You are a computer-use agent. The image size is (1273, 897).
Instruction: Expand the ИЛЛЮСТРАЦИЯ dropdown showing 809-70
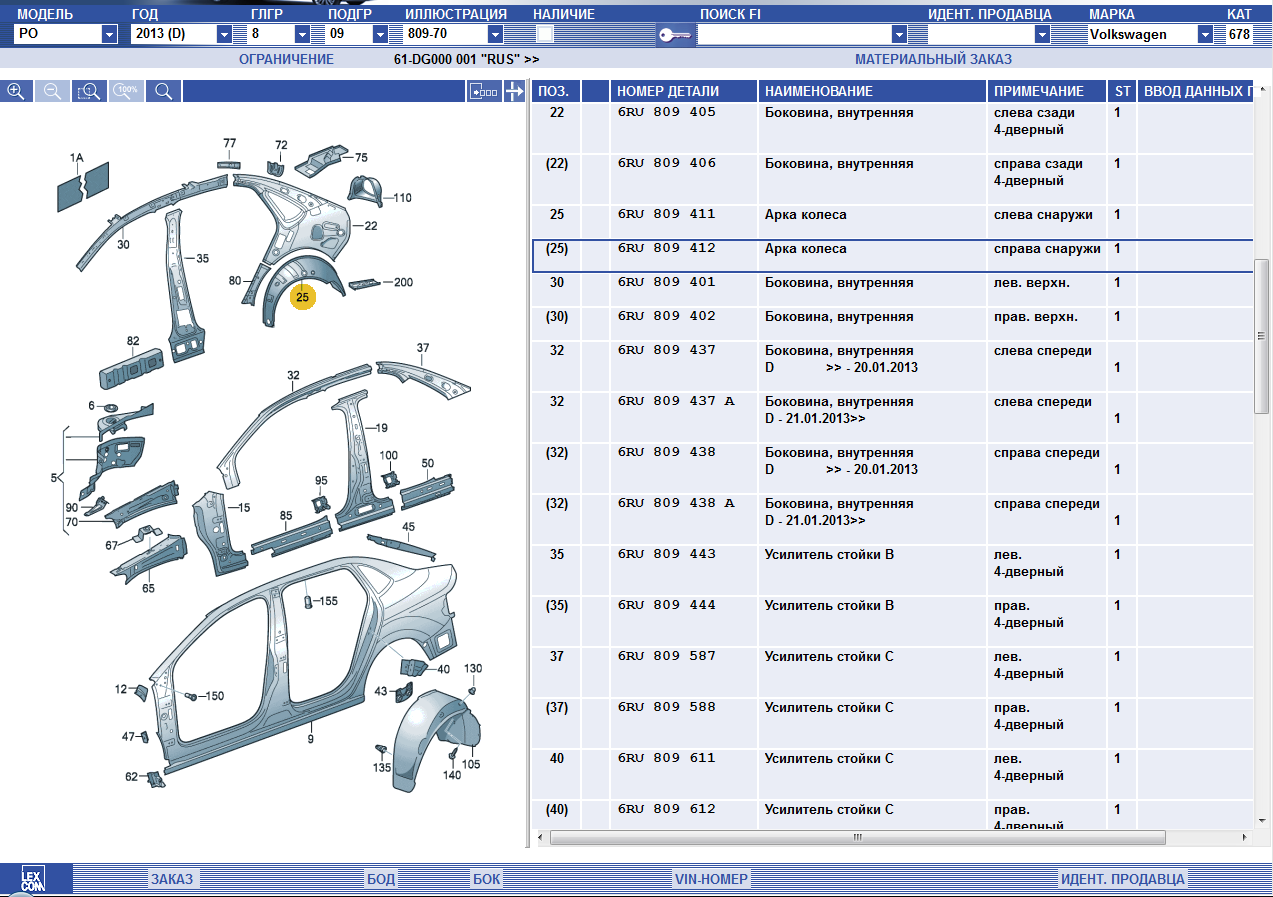[494, 34]
